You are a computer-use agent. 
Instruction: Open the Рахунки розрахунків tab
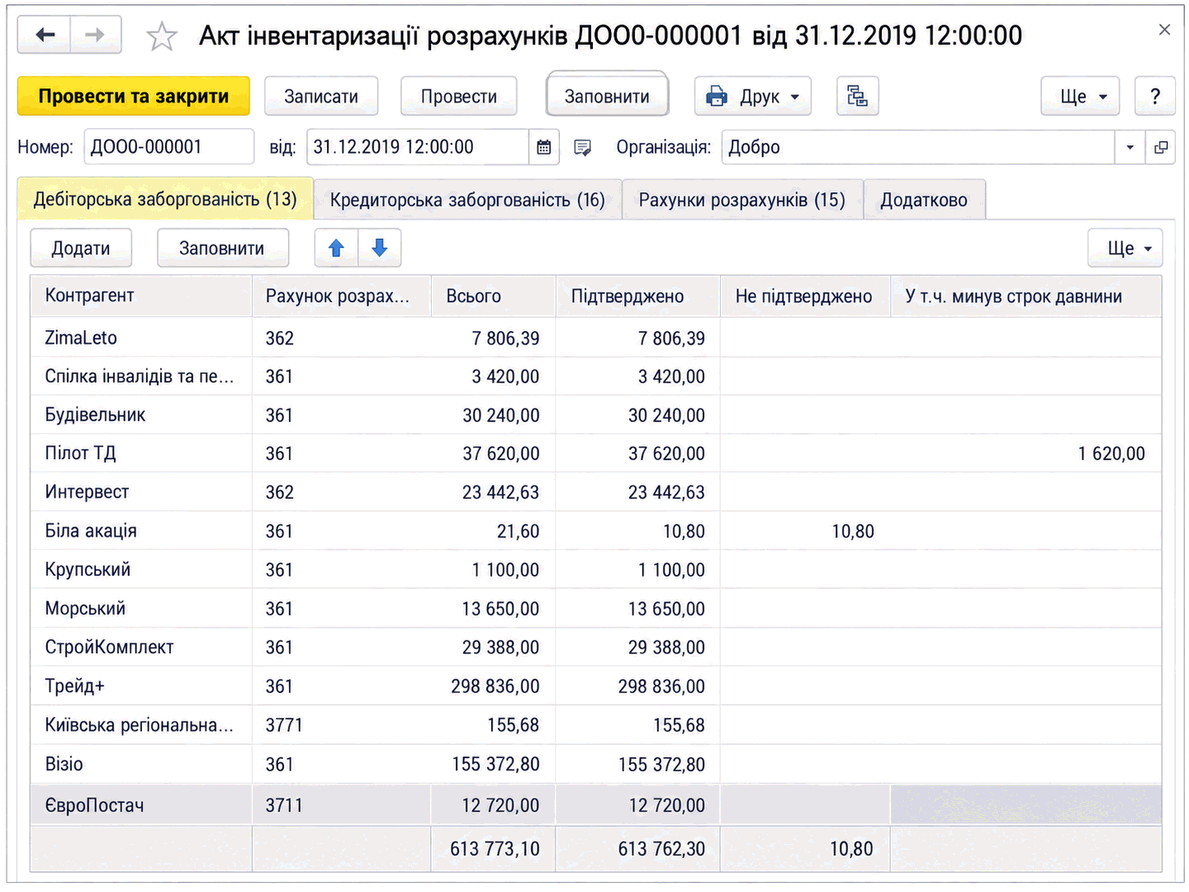(742, 200)
